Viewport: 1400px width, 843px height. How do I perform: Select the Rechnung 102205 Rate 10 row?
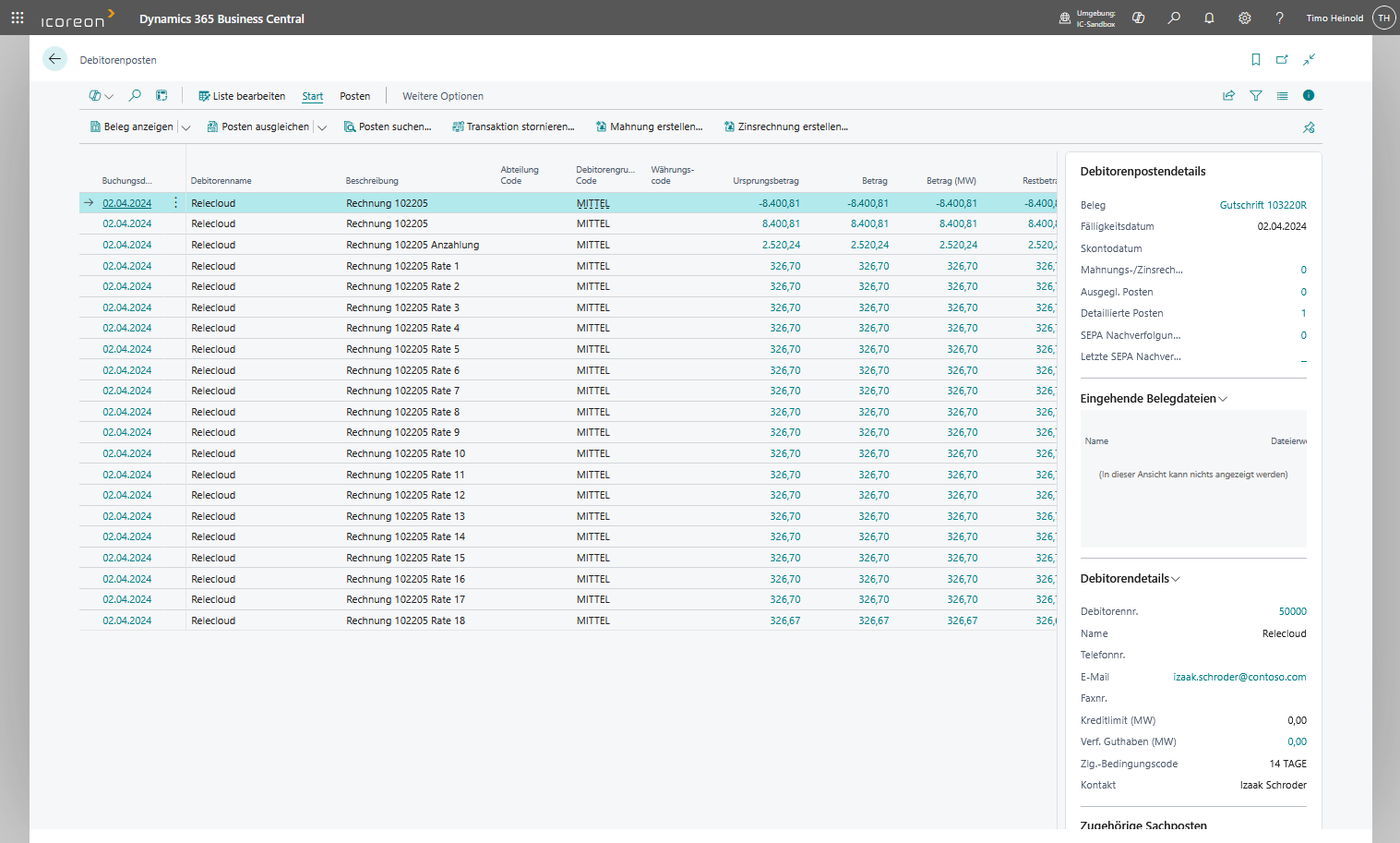[405, 453]
